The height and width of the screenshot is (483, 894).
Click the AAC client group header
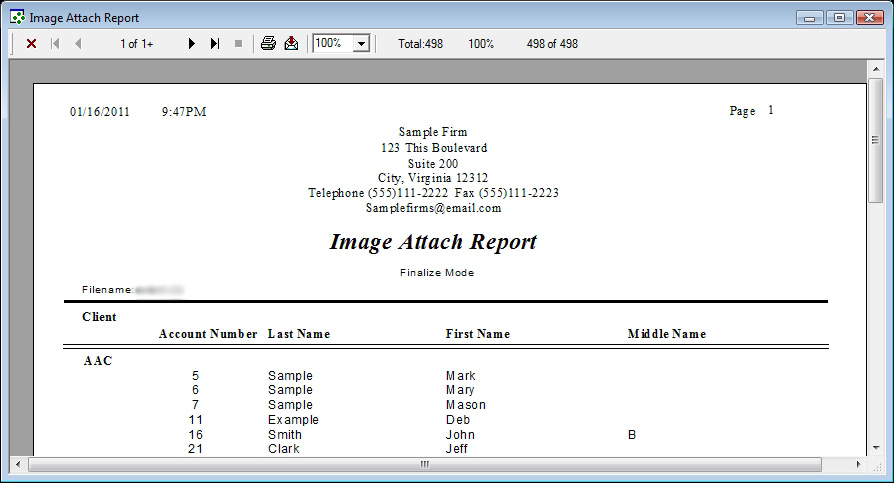(x=98, y=361)
